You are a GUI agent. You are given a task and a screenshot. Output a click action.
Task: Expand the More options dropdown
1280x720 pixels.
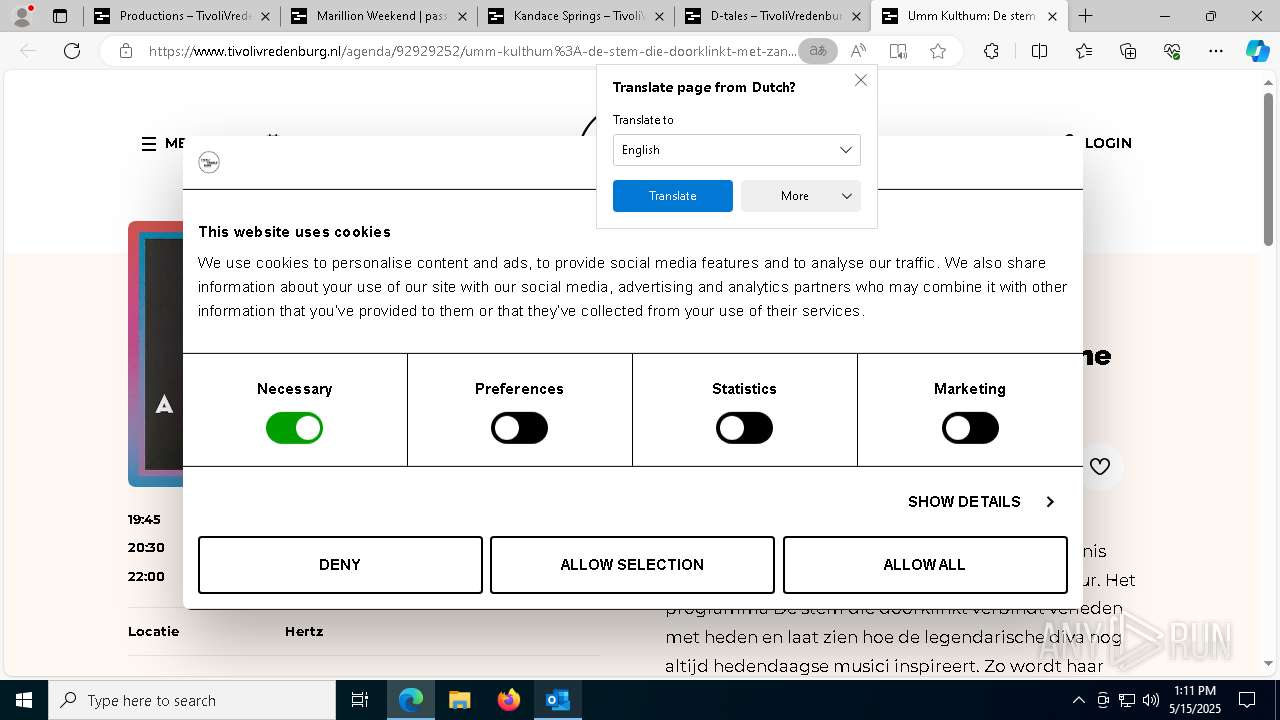[x=800, y=196]
